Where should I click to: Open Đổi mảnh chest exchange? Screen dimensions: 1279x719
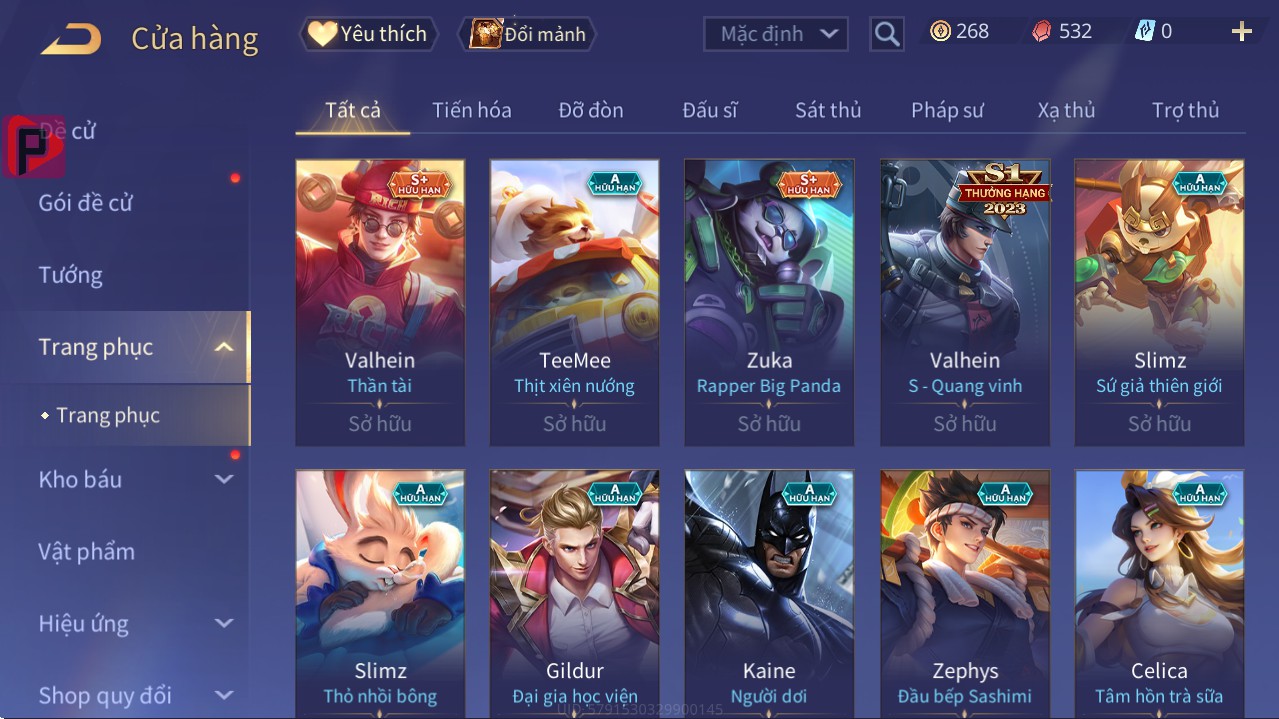click(x=527, y=34)
